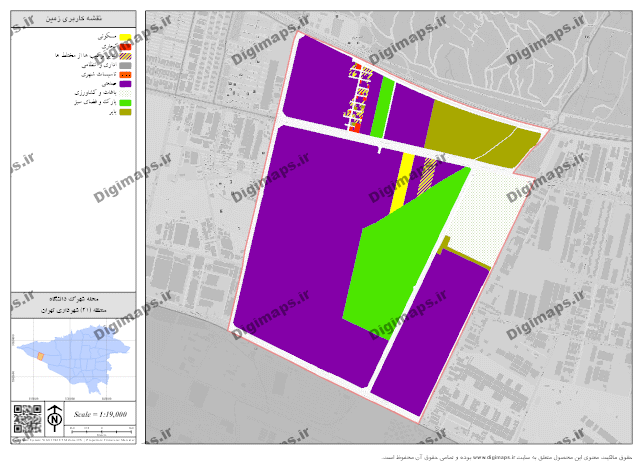Screen dimensions: 643x461
Task: Select the red commercial legend swatch
Action: point(125,46)
